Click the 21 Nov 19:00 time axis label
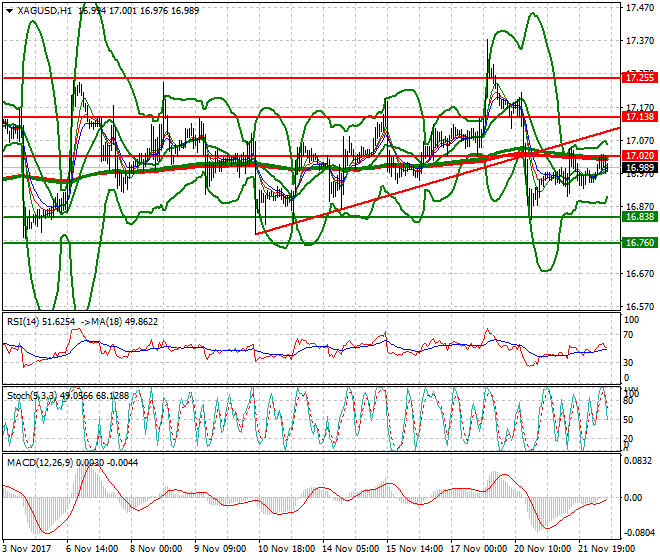Viewport: 660px width, 560px height. click(x=607, y=549)
